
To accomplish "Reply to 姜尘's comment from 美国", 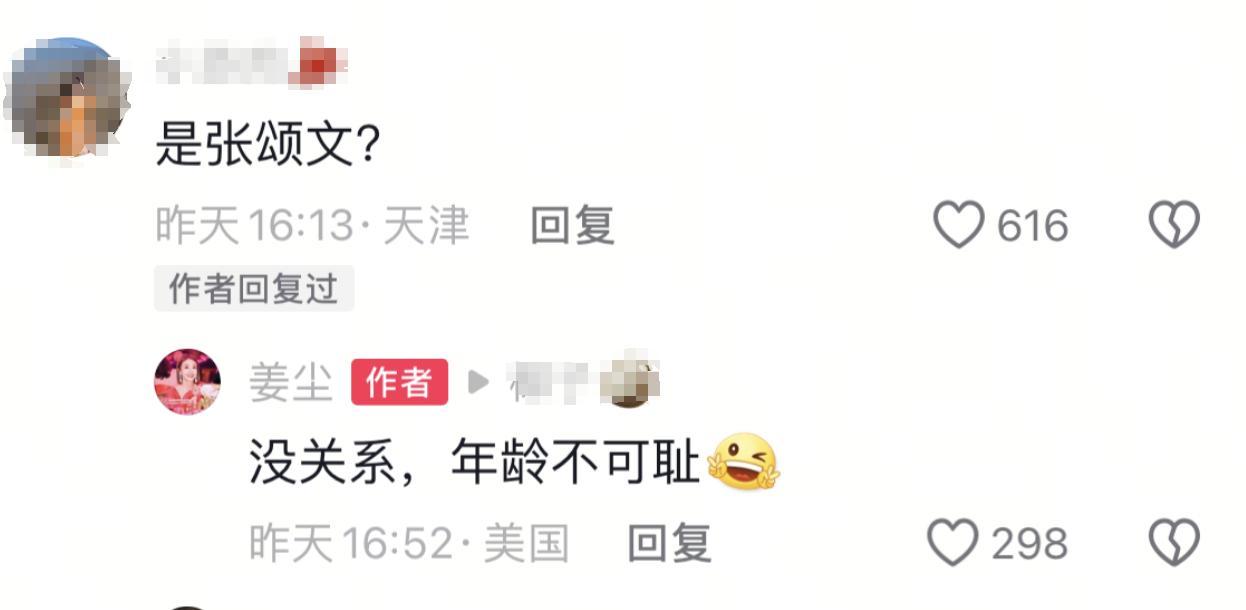I will pos(669,543).
